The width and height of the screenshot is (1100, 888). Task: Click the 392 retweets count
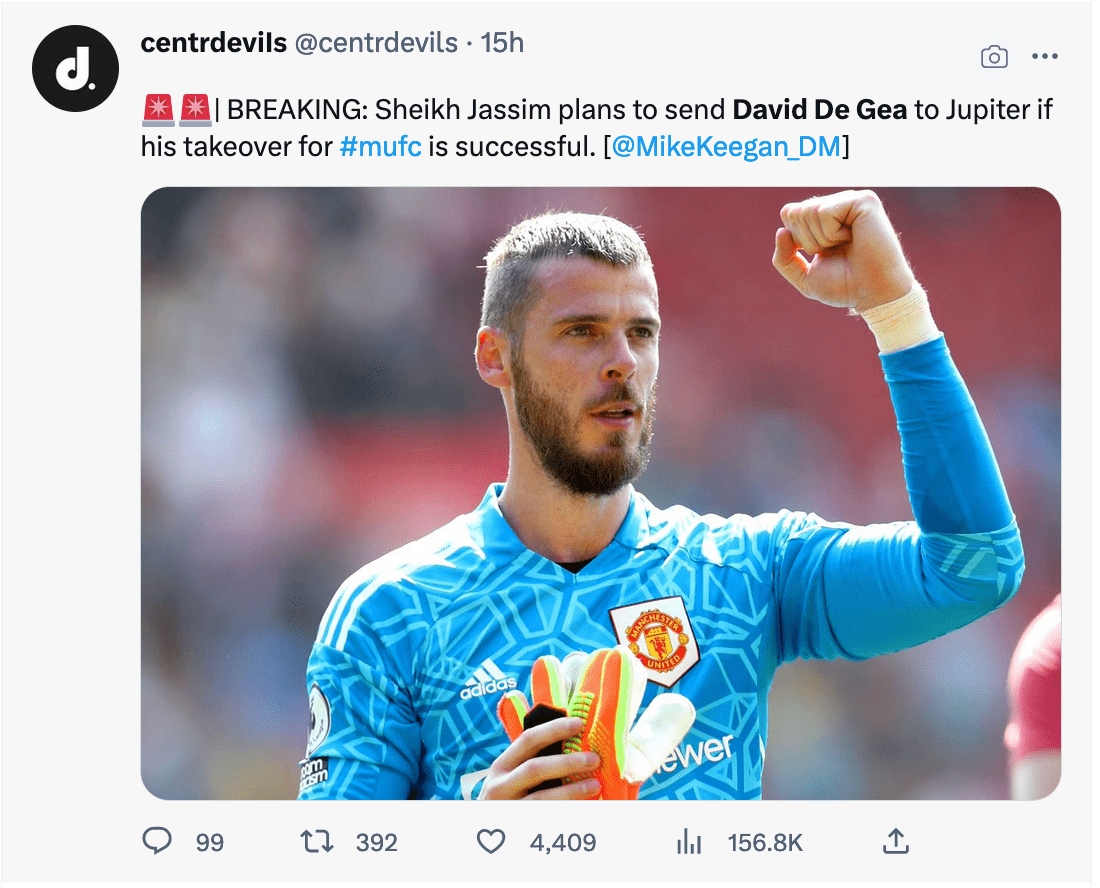point(377,843)
